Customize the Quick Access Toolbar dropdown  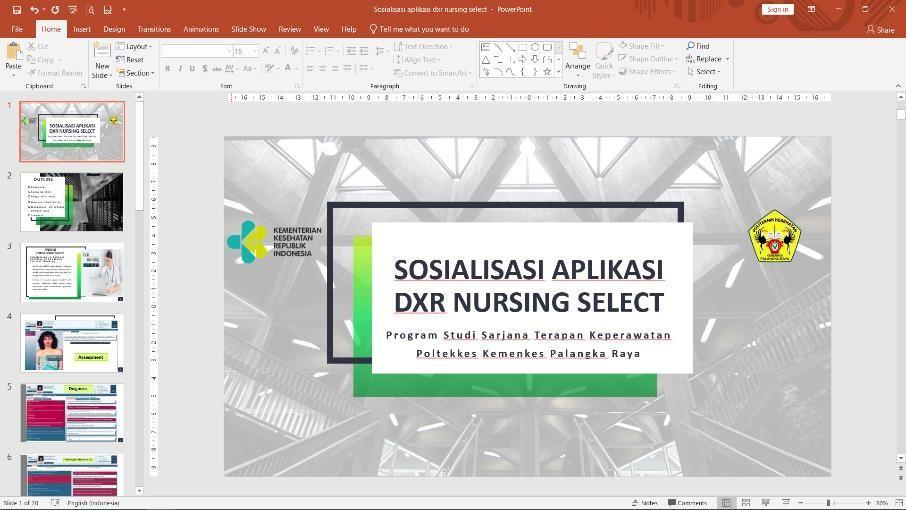(124, 9)
